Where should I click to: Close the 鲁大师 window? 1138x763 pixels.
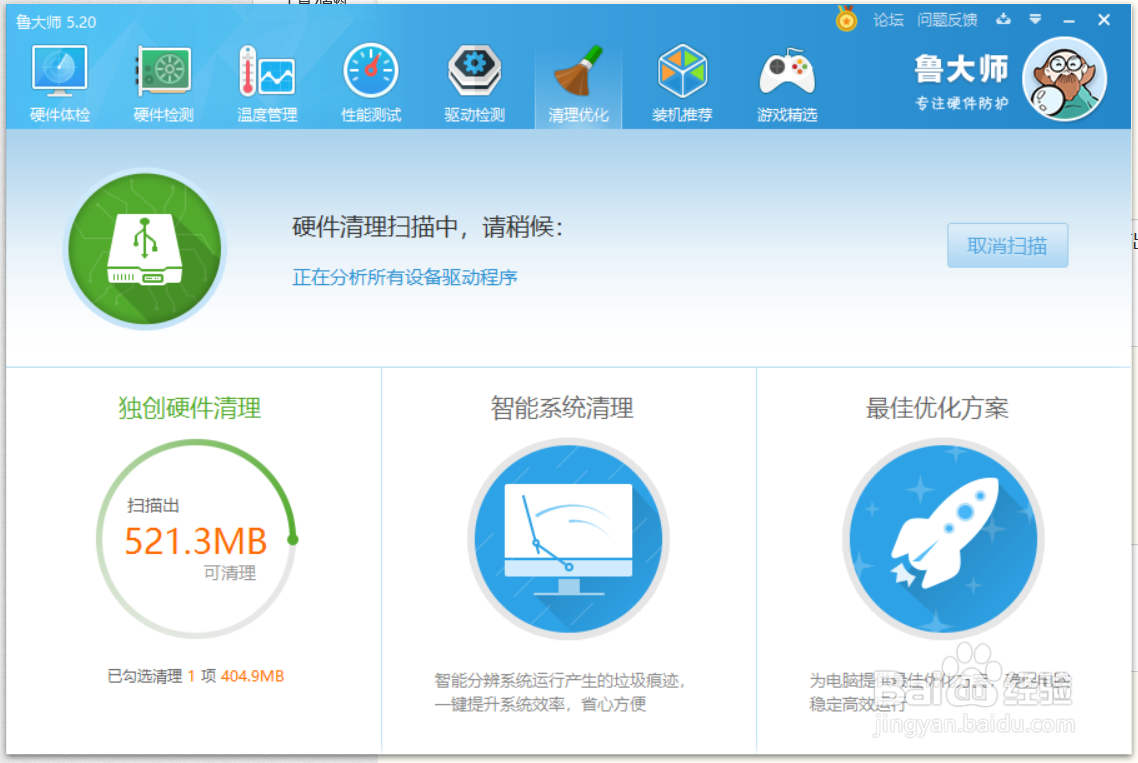point(1104,20)
